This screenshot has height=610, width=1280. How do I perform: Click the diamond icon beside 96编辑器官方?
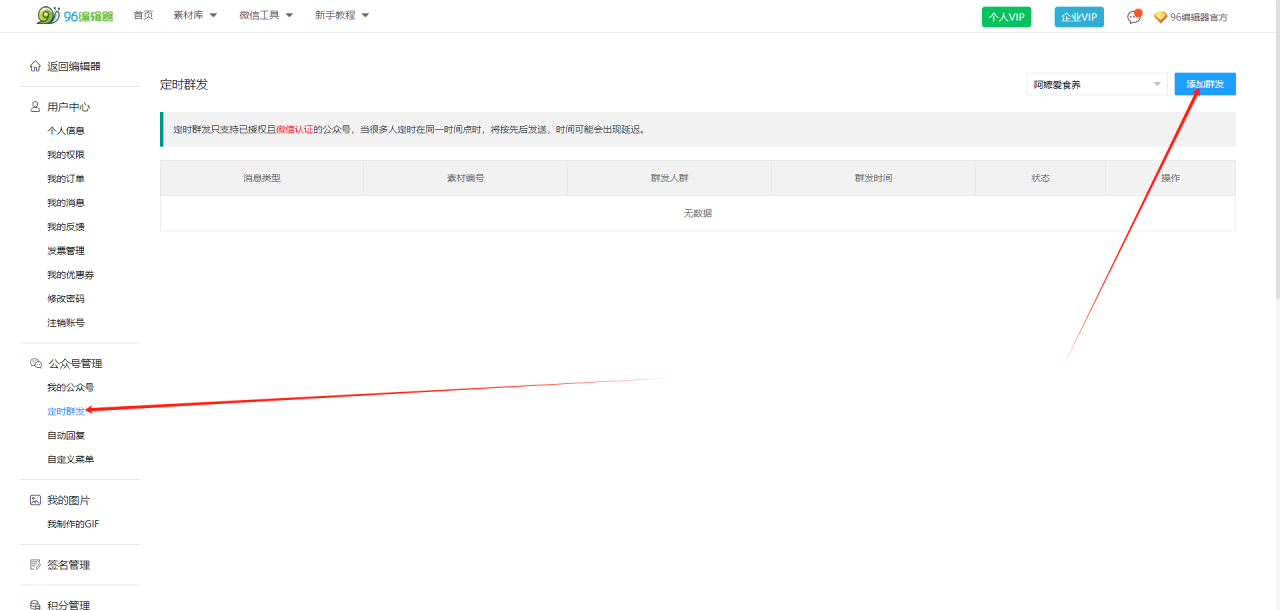(x=1160, y=17)
